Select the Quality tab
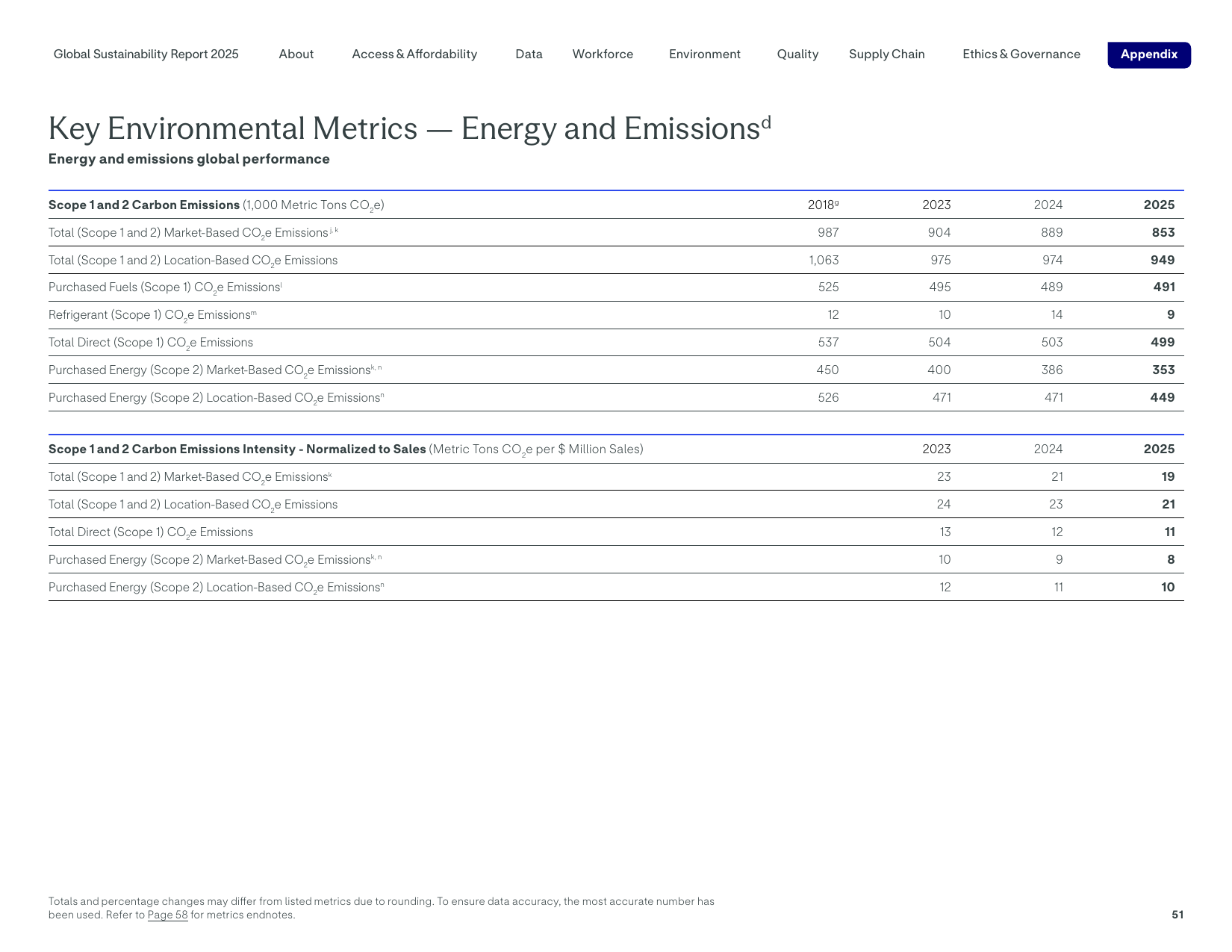The image size is (1232, 952). coord(797,55)
